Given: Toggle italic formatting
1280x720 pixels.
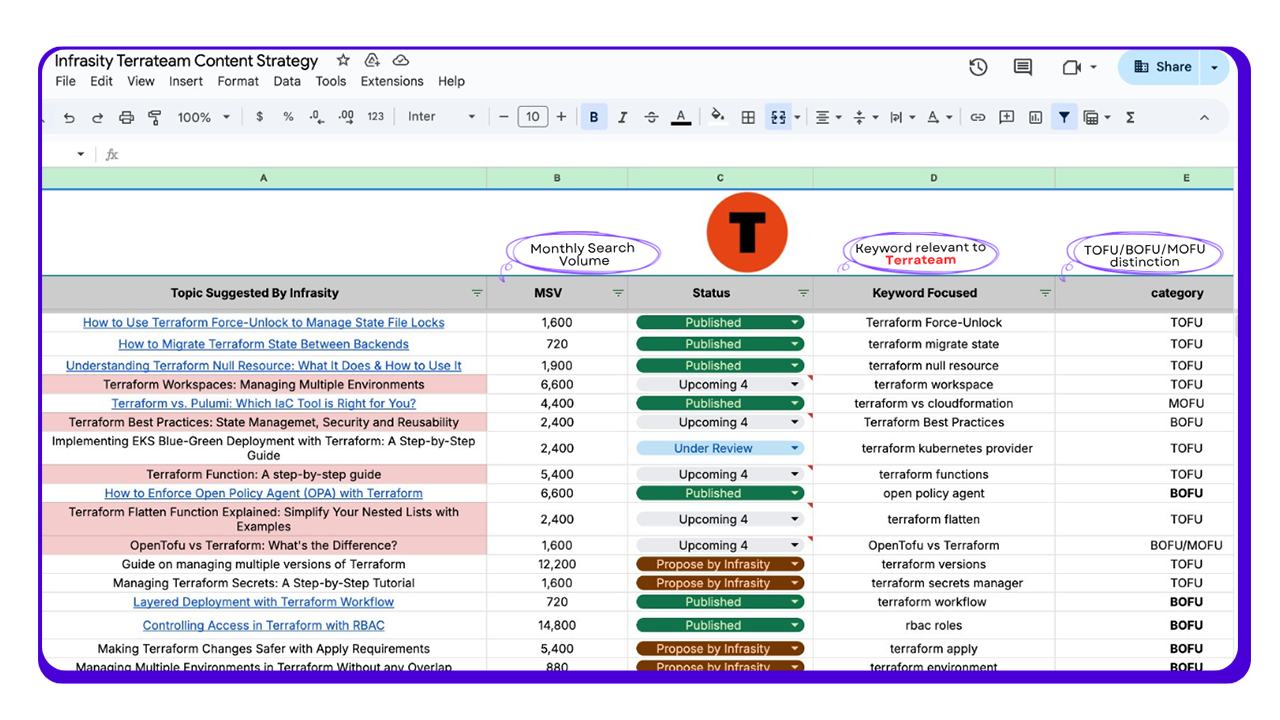Looking at the screenshot, I should click(622, 117).
